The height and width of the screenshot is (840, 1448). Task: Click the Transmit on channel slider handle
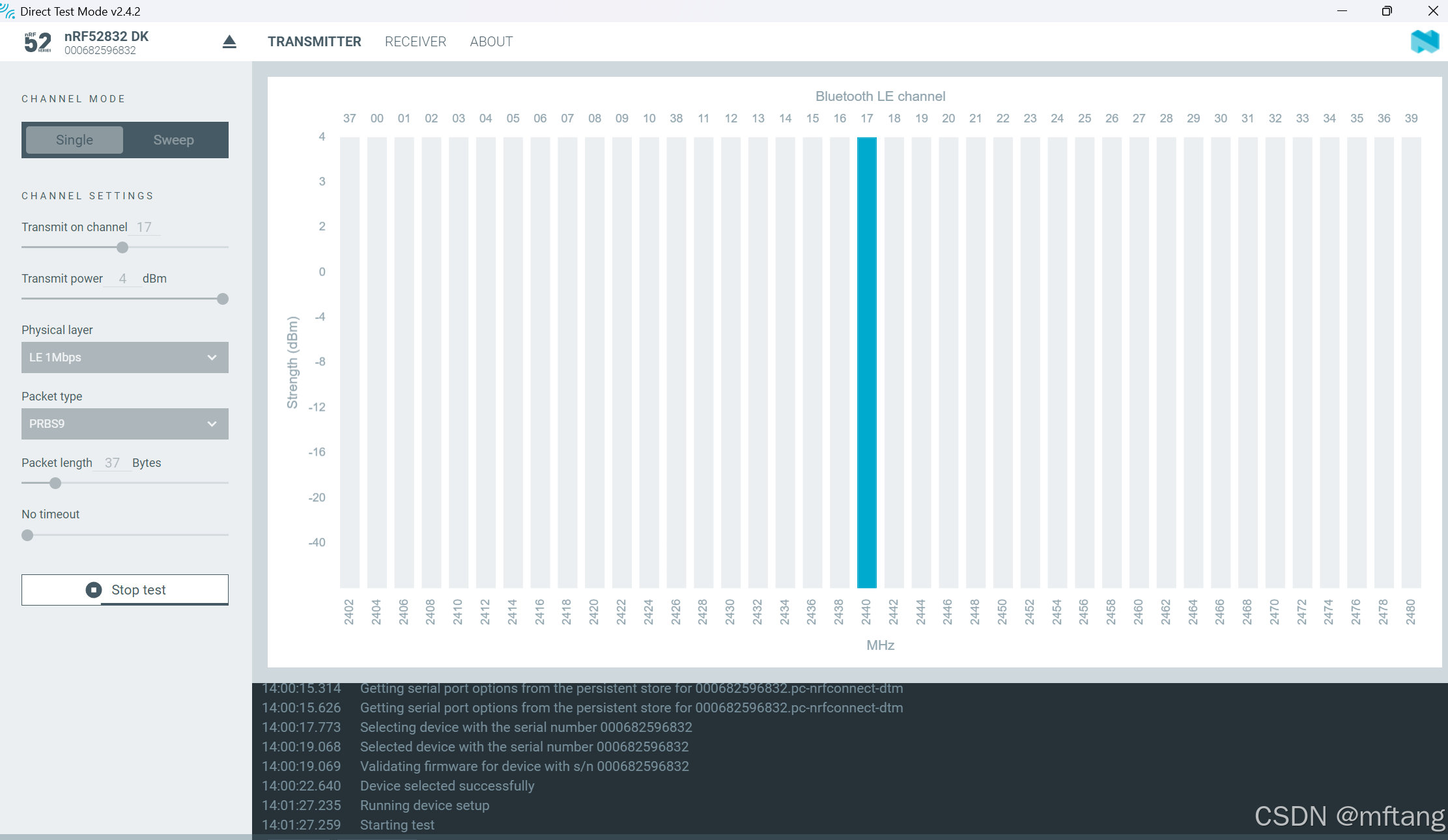tap(122, 247)
